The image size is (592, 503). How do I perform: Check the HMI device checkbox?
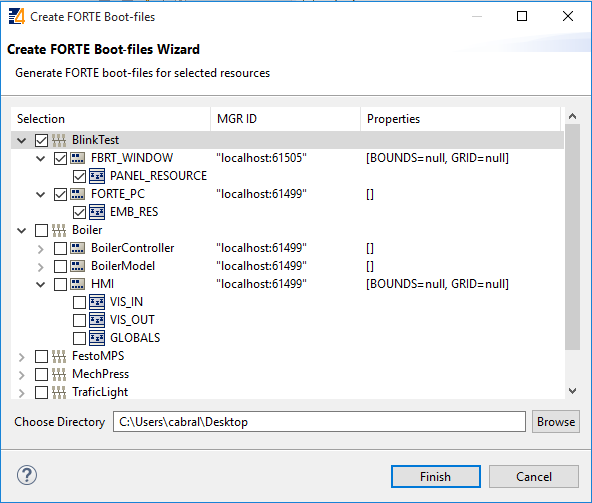60,284
